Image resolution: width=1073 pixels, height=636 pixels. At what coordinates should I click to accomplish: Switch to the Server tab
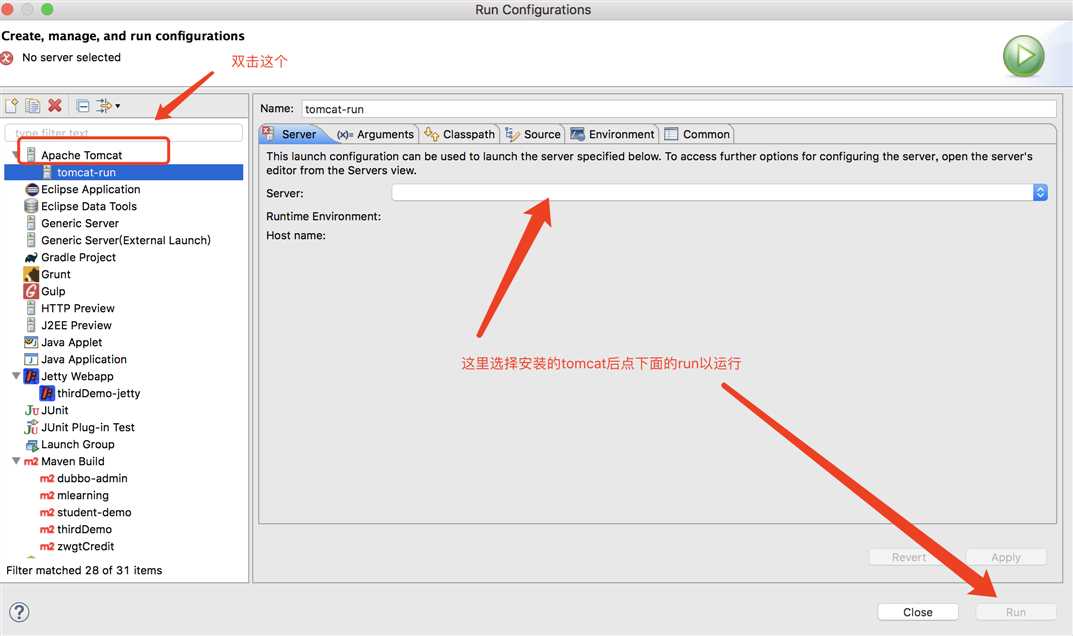click(x=292, y=134)
